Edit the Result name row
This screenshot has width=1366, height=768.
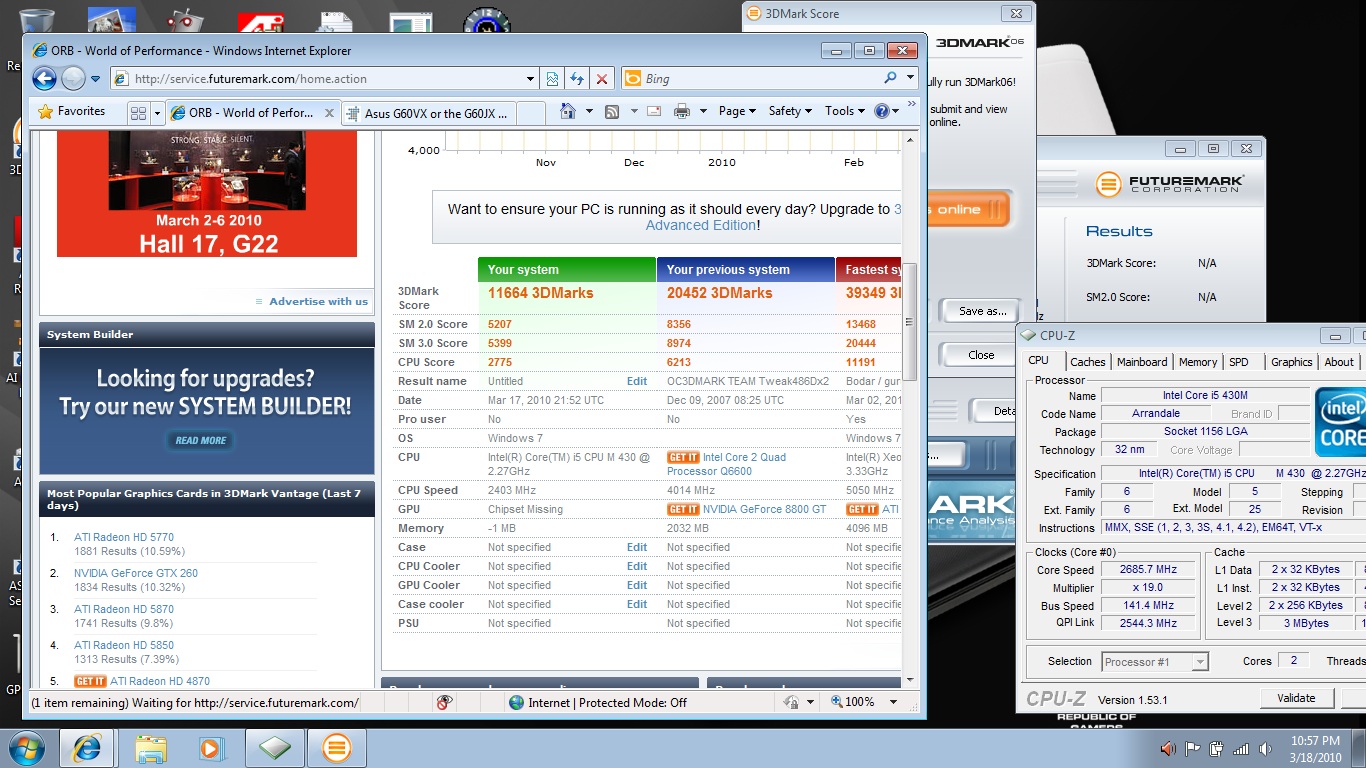[637, 381]
